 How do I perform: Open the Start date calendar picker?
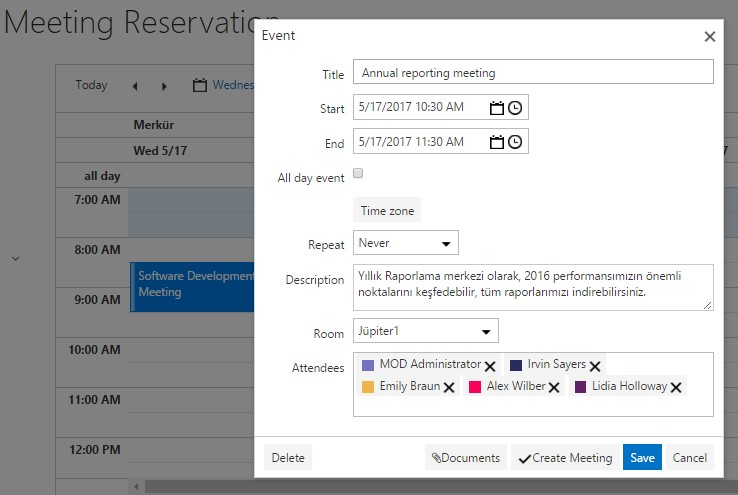(497, 108)
